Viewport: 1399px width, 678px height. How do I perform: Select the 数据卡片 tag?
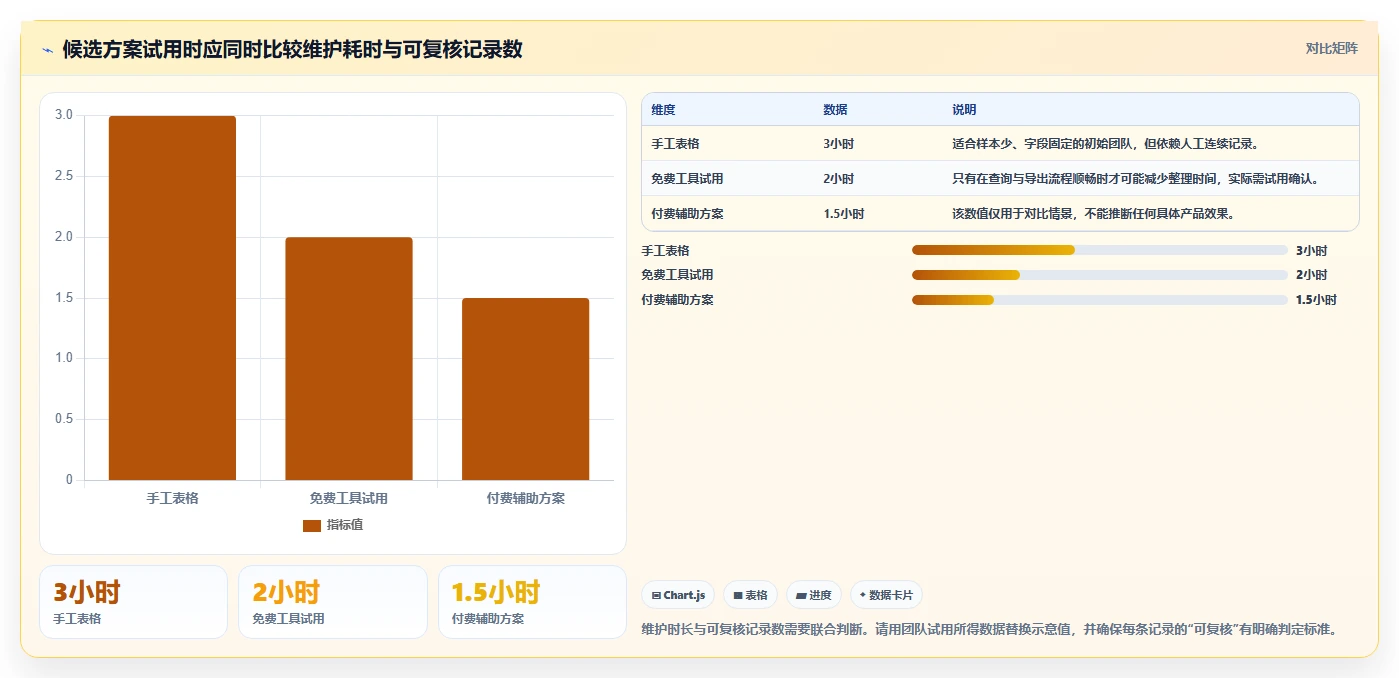pyautogui.click(x=886, y=595)
